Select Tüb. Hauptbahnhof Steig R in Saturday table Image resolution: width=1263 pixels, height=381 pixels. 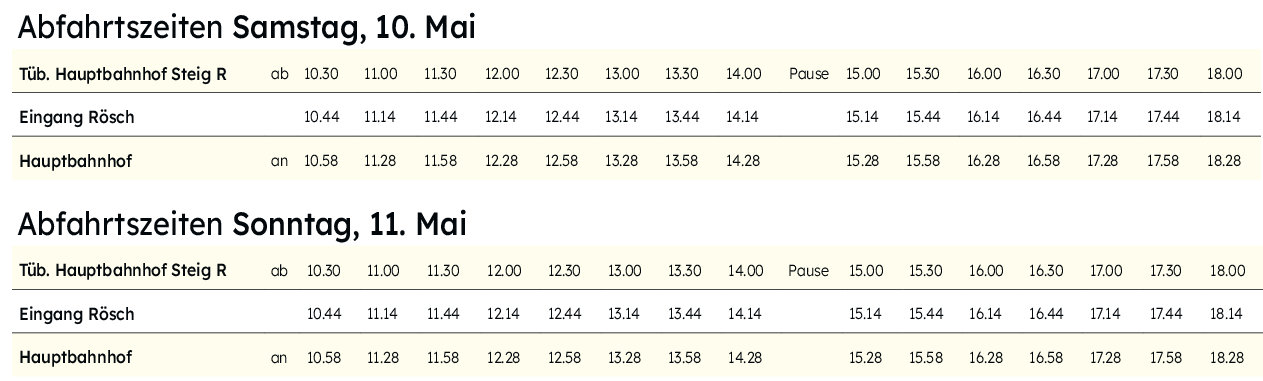click(123, 73)
